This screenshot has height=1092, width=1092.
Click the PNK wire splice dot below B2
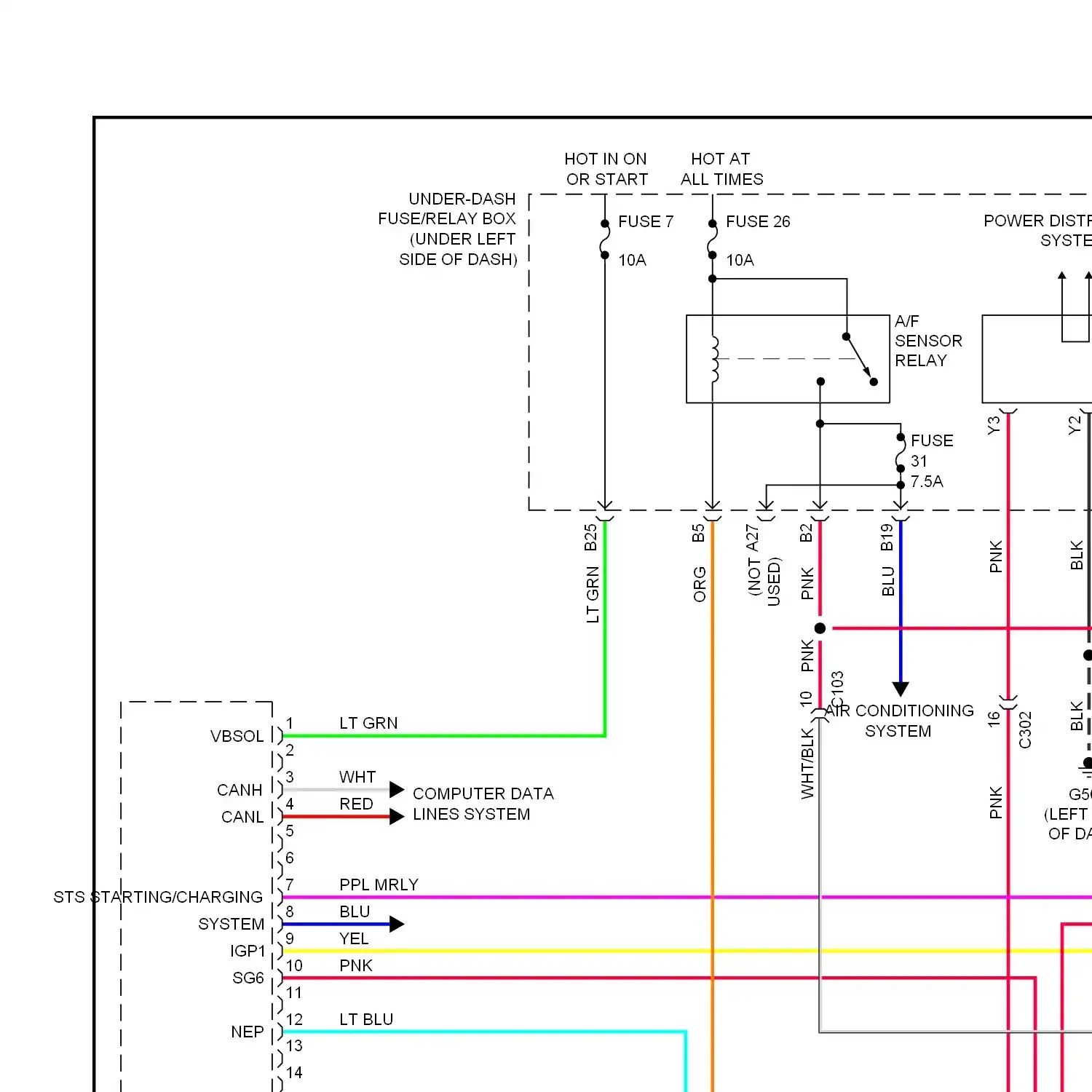(820, 628)
